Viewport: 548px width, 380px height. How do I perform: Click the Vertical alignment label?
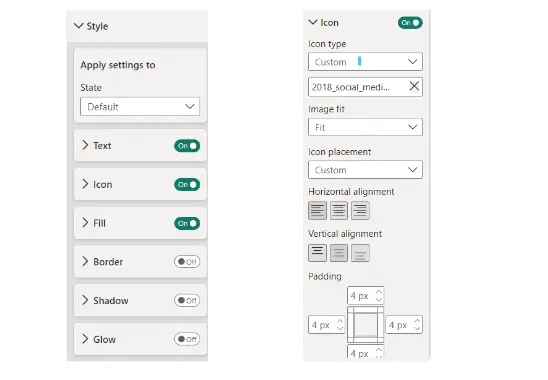345,234
